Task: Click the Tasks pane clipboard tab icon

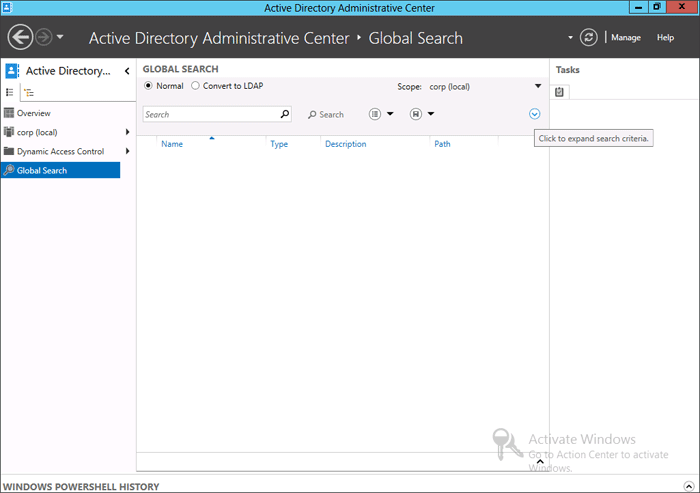Action: pos(559,92)
